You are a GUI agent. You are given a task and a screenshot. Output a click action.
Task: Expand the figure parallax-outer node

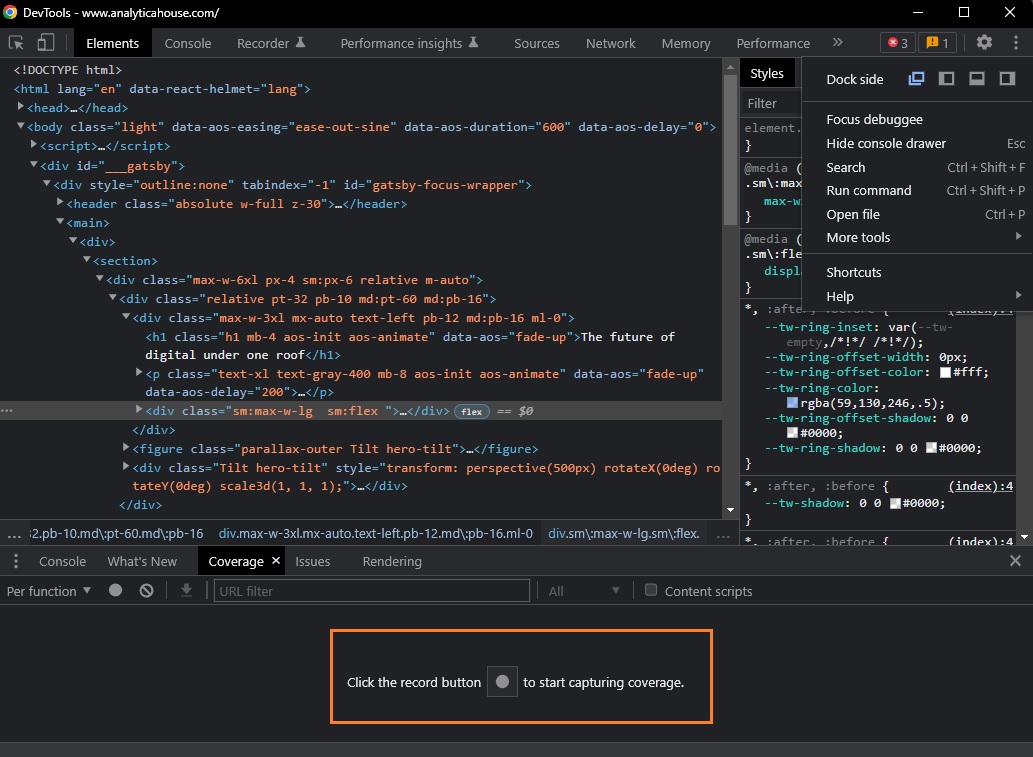click(126, 447)
